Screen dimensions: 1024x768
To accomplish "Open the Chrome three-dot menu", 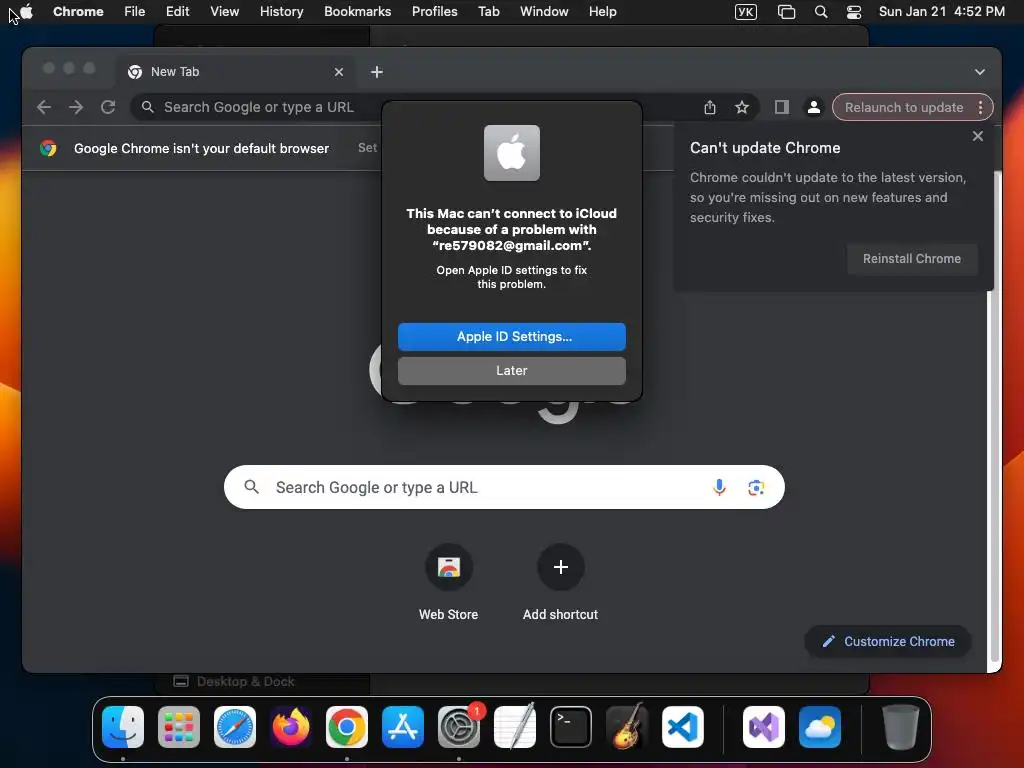I will pos(980,108).
